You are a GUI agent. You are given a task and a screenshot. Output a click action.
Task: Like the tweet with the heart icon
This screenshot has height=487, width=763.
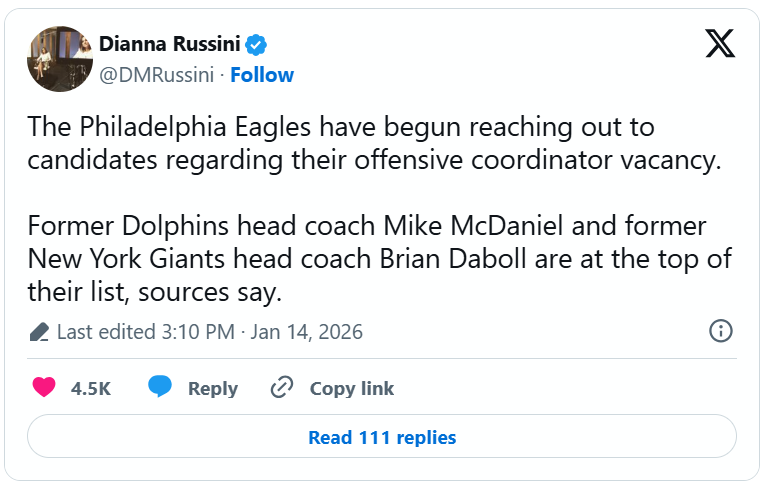pyautogui.click(x=44, y=388)
